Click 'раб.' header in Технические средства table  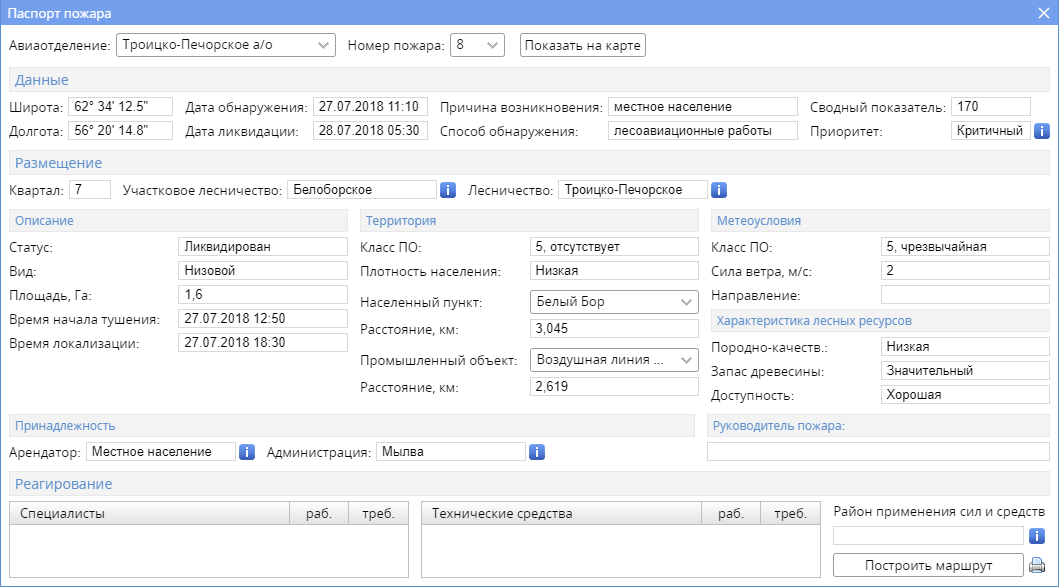tap(731, 513)
